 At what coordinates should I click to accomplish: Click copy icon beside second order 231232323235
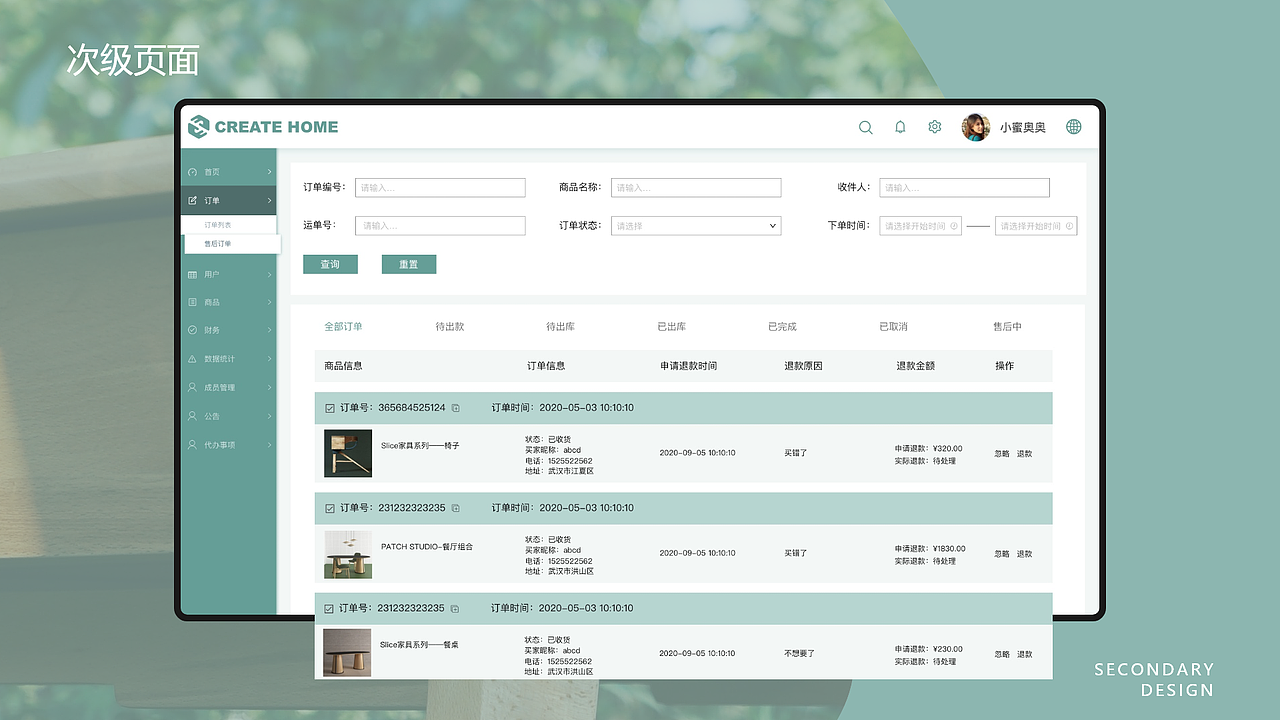point(455,508)
